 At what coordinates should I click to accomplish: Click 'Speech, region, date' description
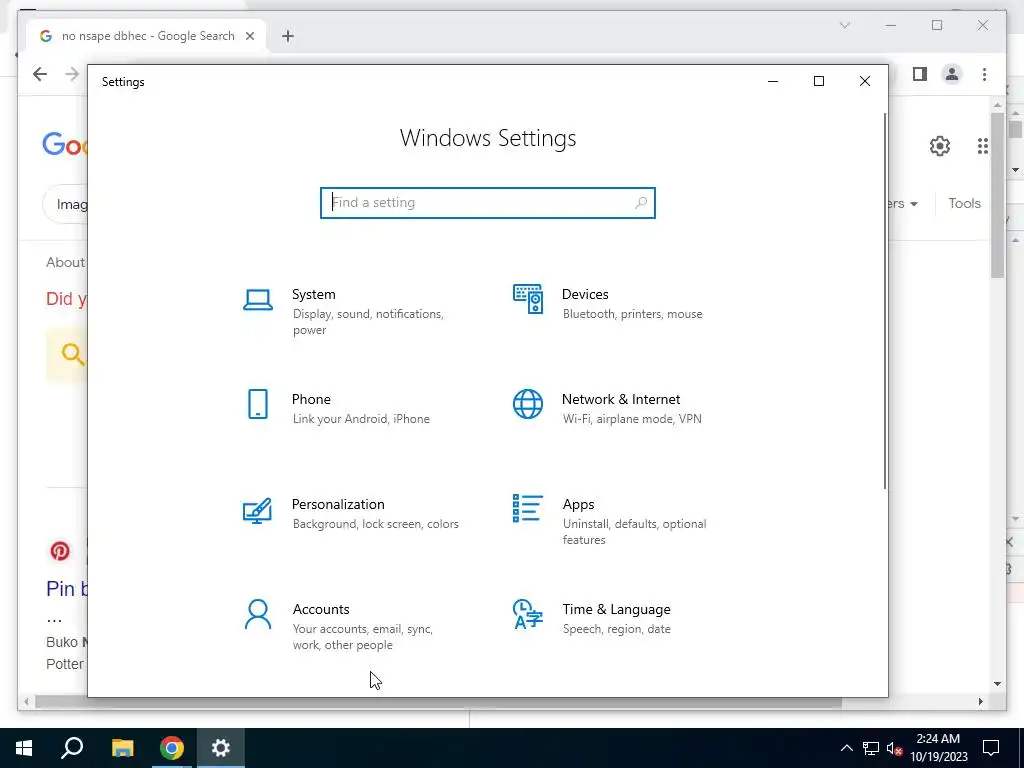(x=616, y=630)
